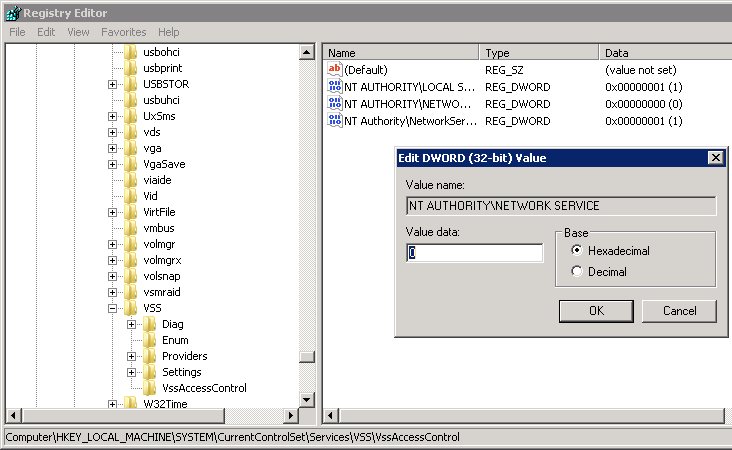Click the VSS folder icon
The width and height of the screenshot is (732, 450).
click(130, 308)
